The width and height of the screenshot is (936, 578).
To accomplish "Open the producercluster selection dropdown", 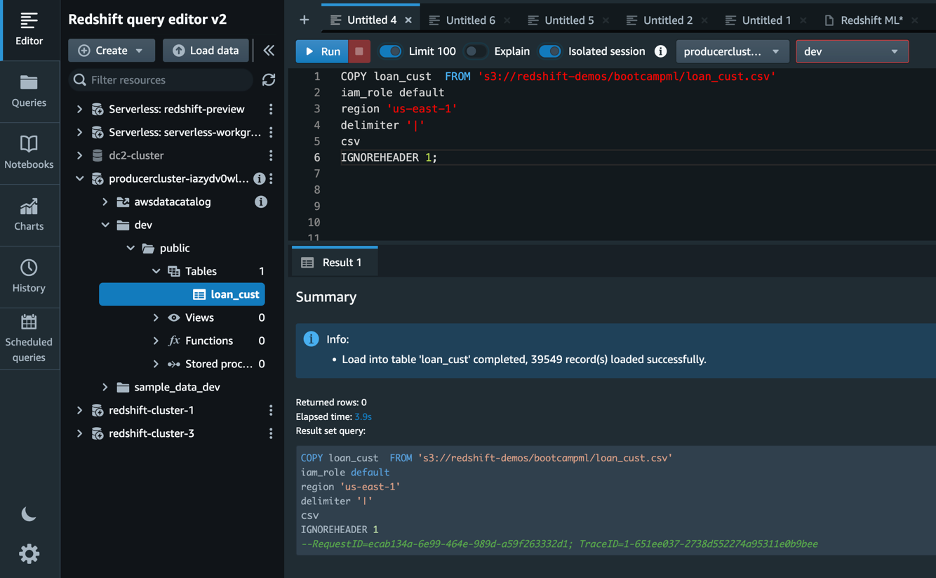I will point(731,51).
